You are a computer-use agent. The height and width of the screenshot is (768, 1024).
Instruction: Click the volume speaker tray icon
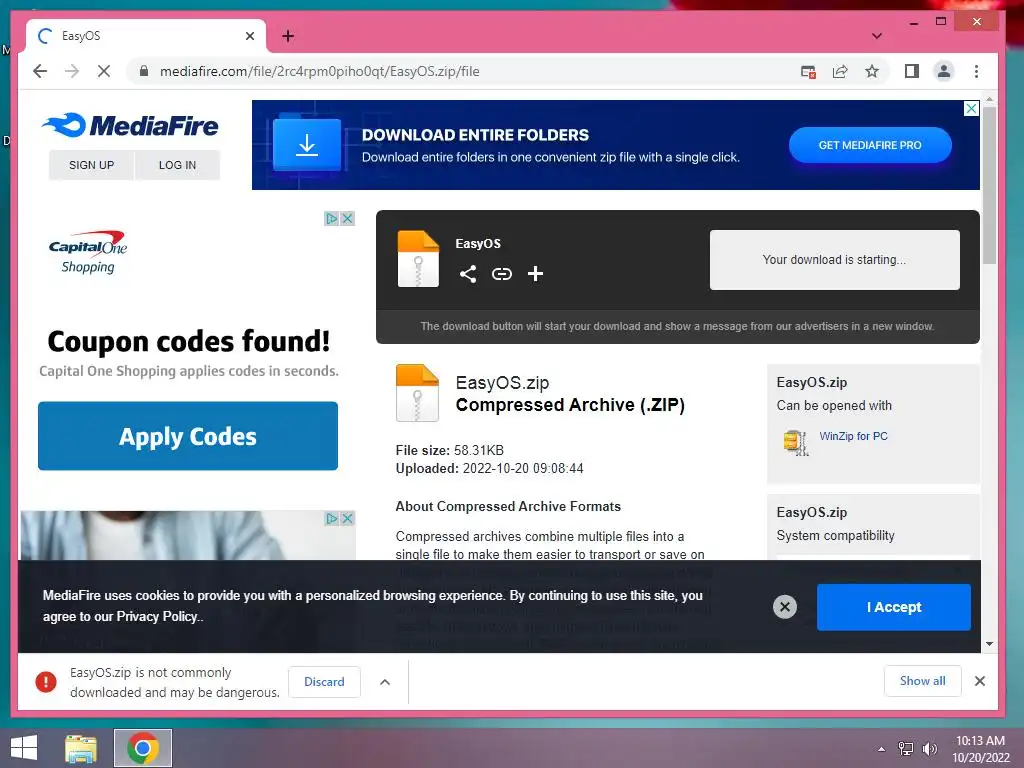929,749
